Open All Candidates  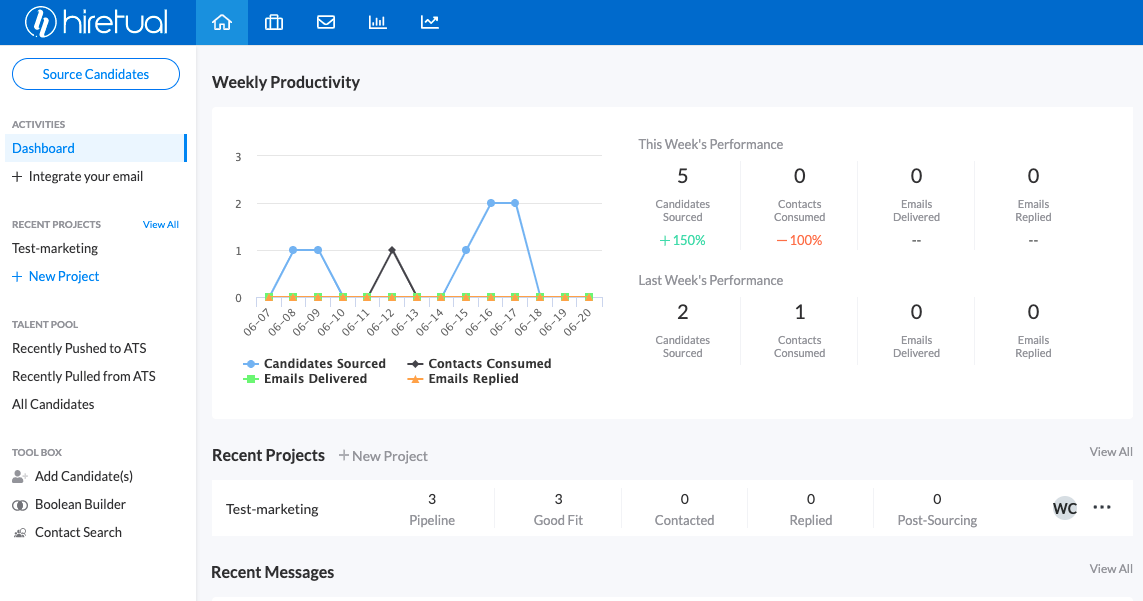coord(53,404)
